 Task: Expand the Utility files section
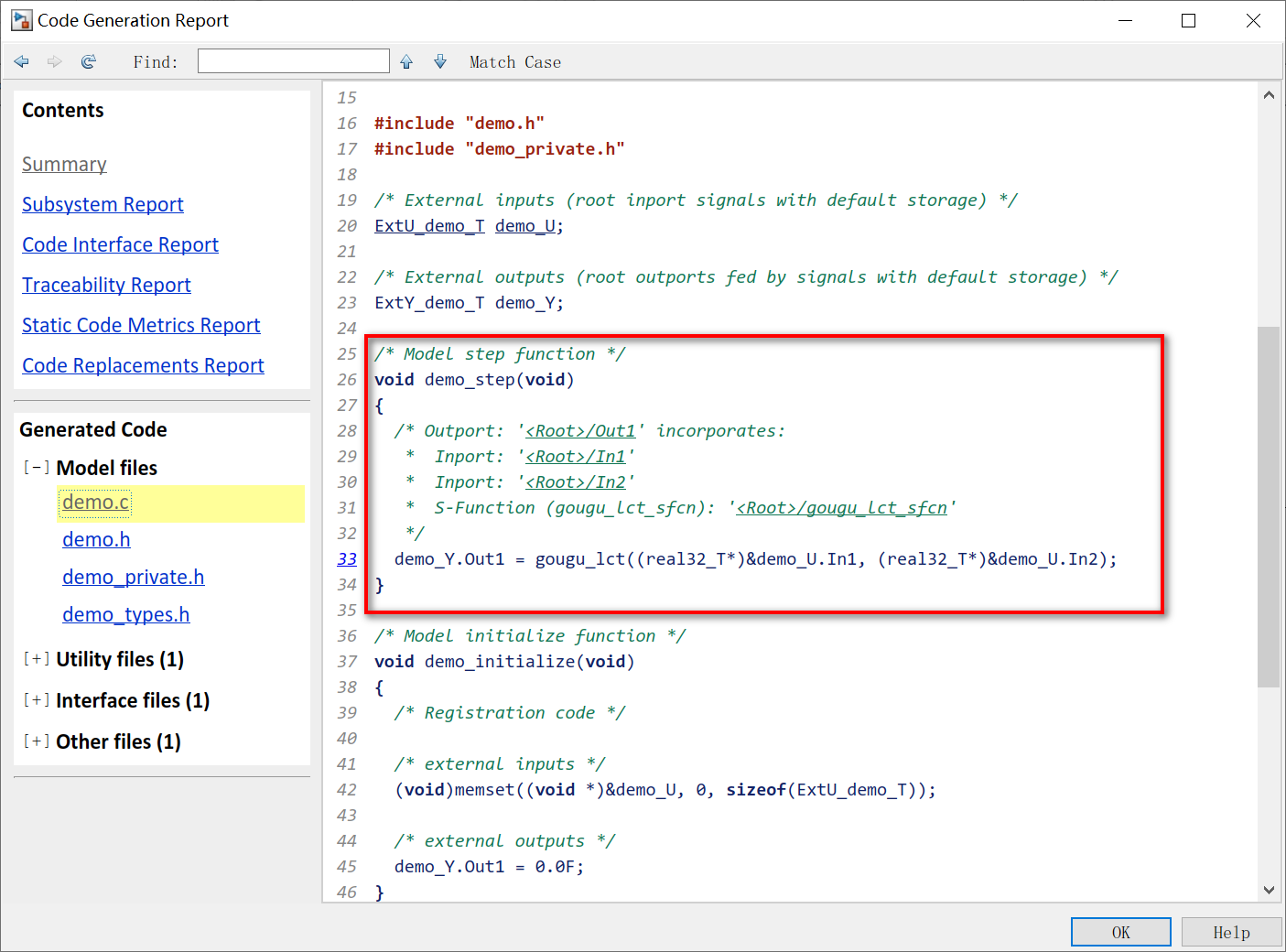click(36, 658)
